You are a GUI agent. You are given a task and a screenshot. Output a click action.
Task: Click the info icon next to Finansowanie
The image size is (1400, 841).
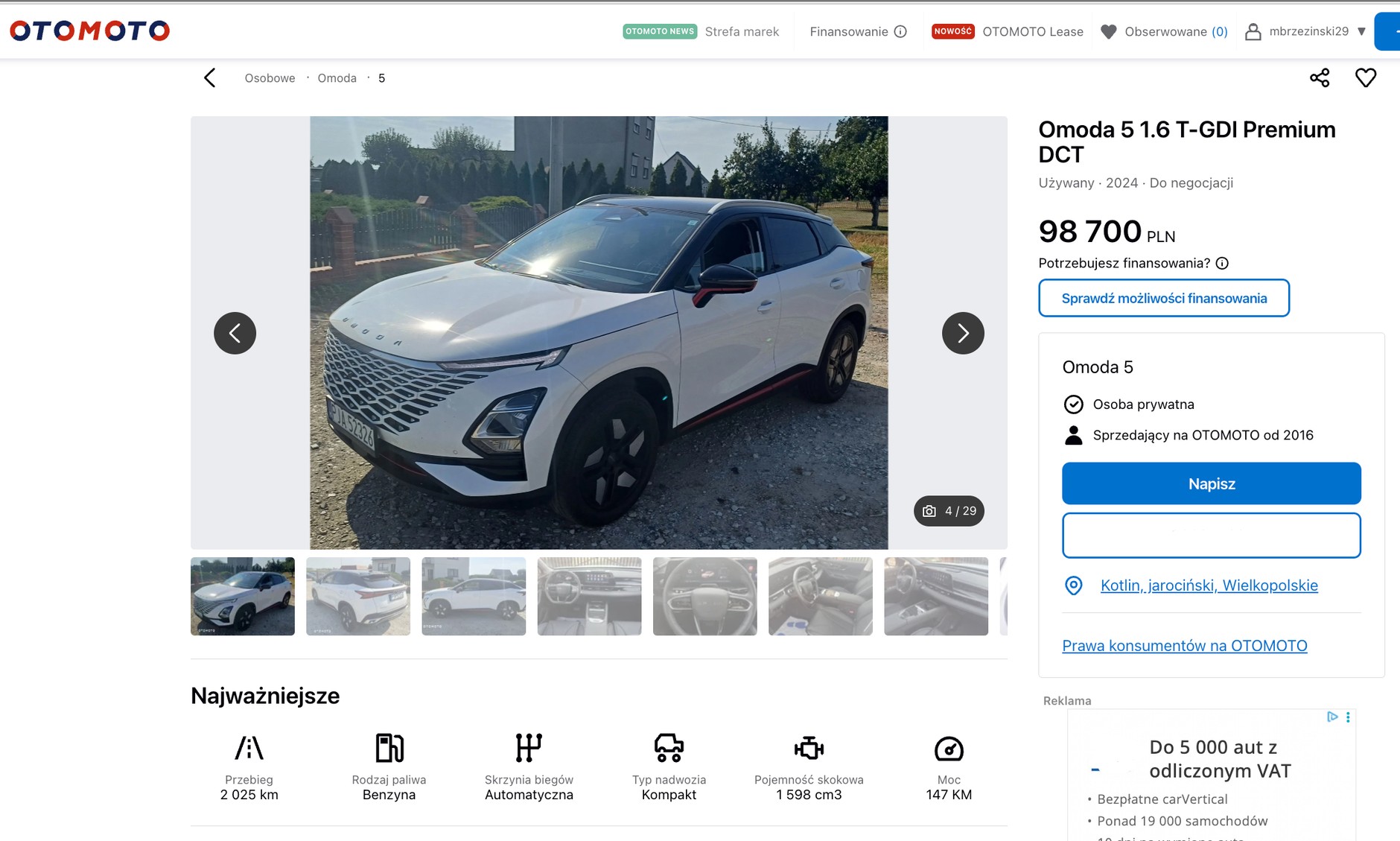pyautogui.click(x=900, y=31)
